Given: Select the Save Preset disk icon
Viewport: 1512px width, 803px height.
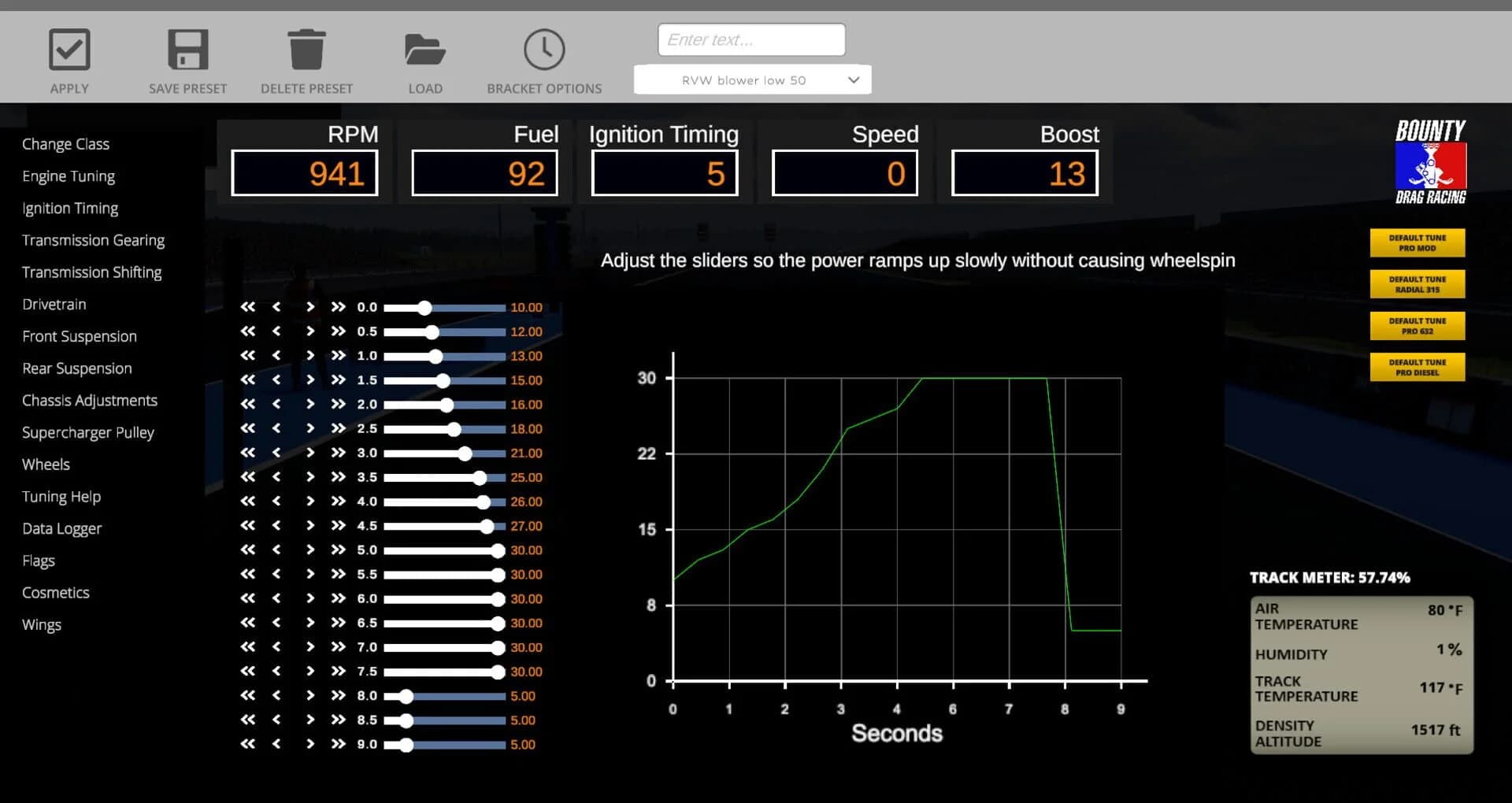Looking at the screenshot, I should tap(187, 50).
